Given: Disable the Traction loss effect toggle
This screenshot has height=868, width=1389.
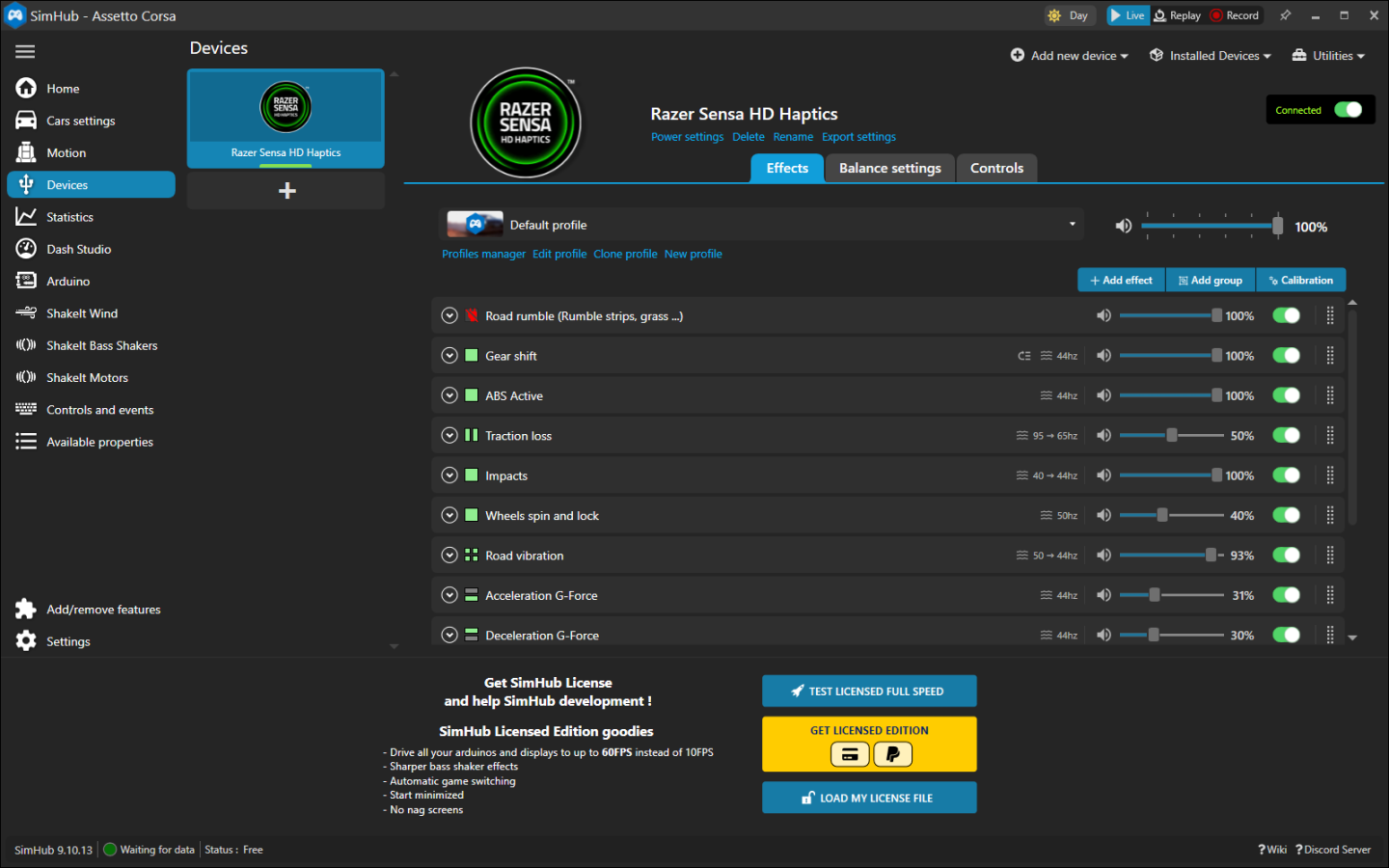Looking at the screenshot, I should tap(1286, 436).
